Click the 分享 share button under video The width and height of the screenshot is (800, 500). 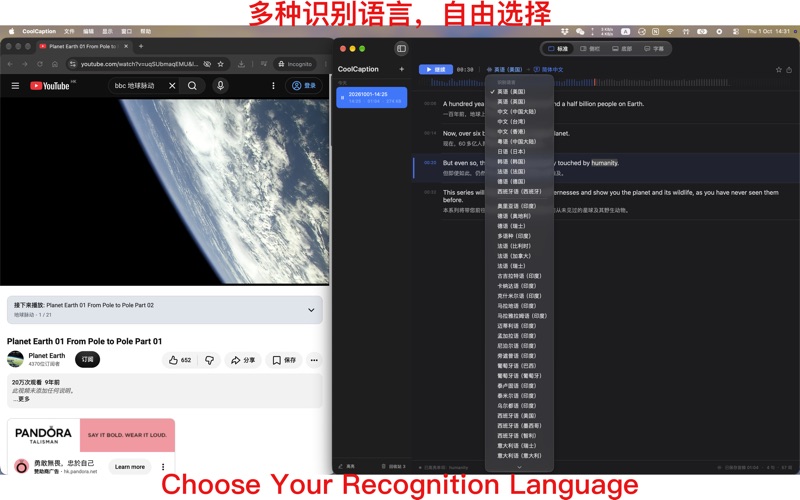pyautogui.click(x=243, y=360)
